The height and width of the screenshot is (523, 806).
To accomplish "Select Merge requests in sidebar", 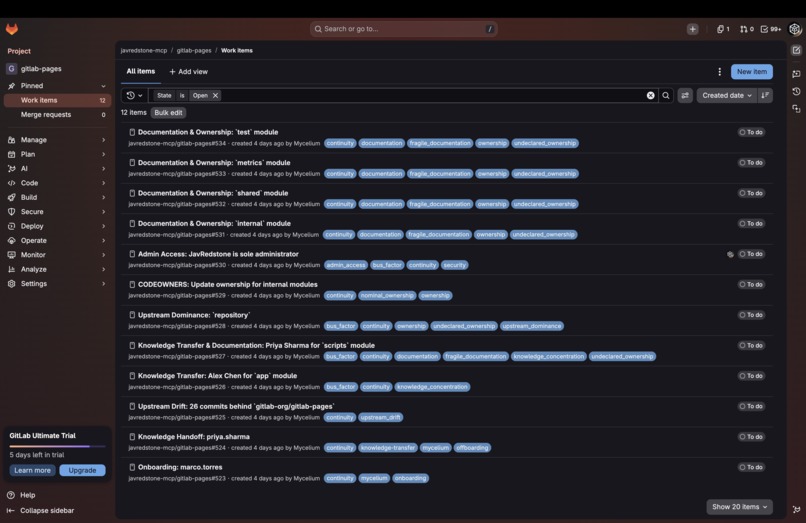I will tap(57, 115).
